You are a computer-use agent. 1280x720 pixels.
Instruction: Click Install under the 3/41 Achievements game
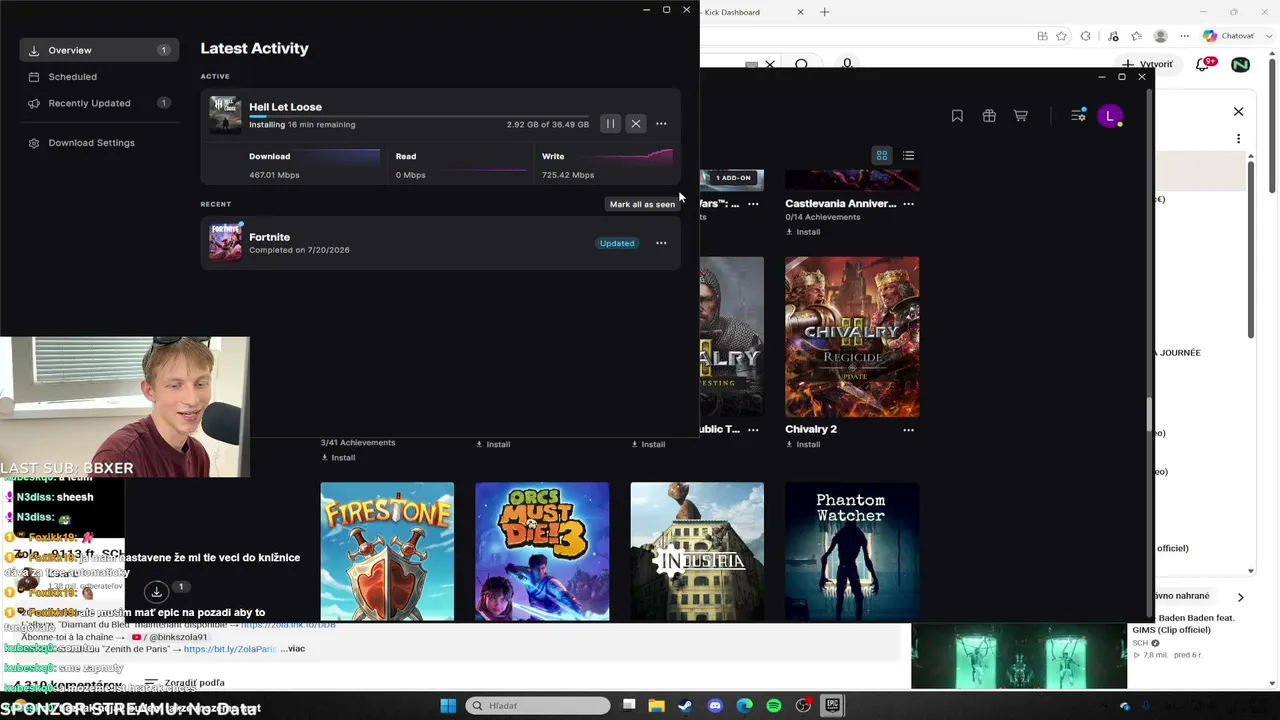(x=338, y=458)
